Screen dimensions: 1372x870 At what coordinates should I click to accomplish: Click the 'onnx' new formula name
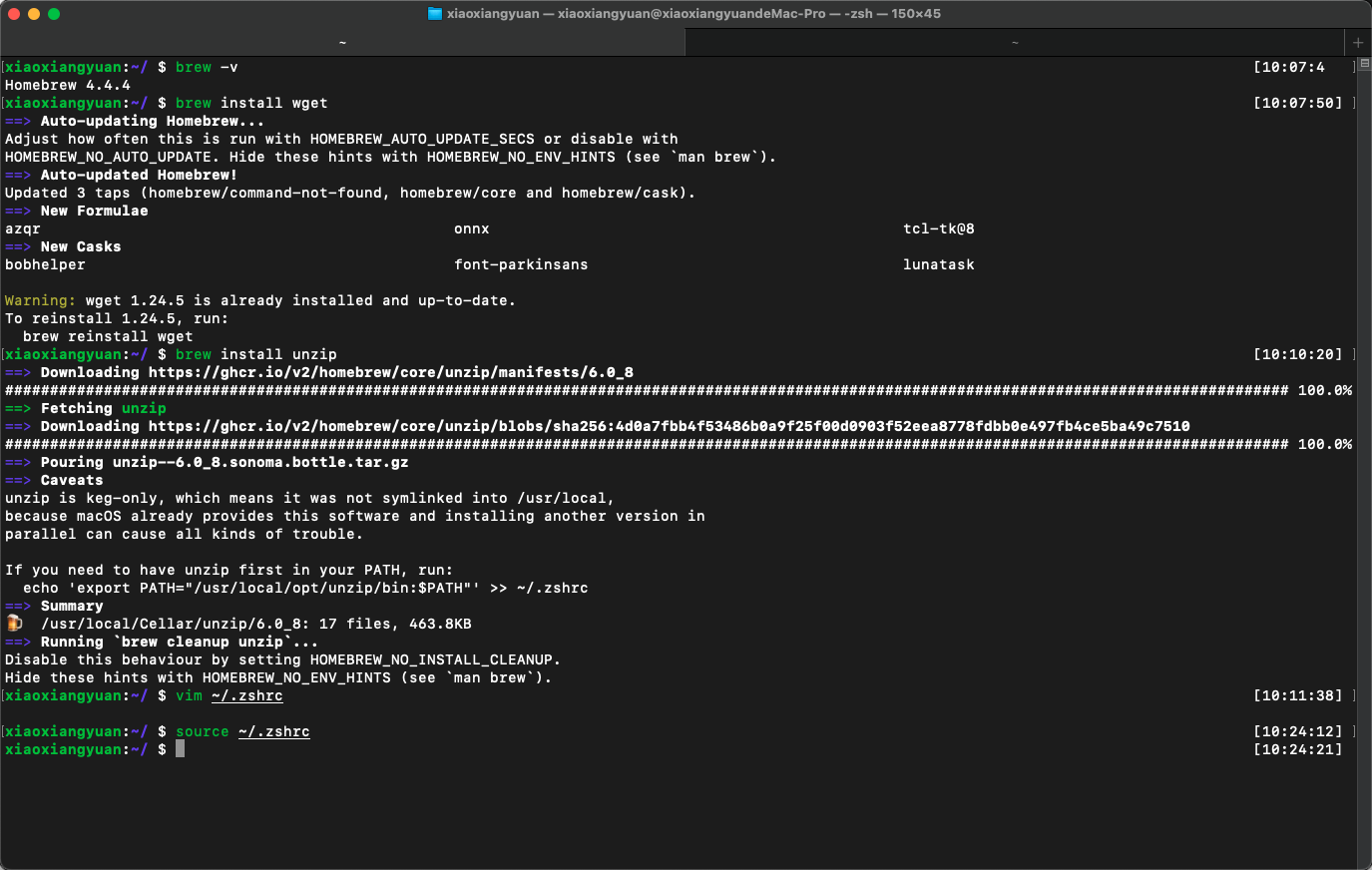point(472,228)
